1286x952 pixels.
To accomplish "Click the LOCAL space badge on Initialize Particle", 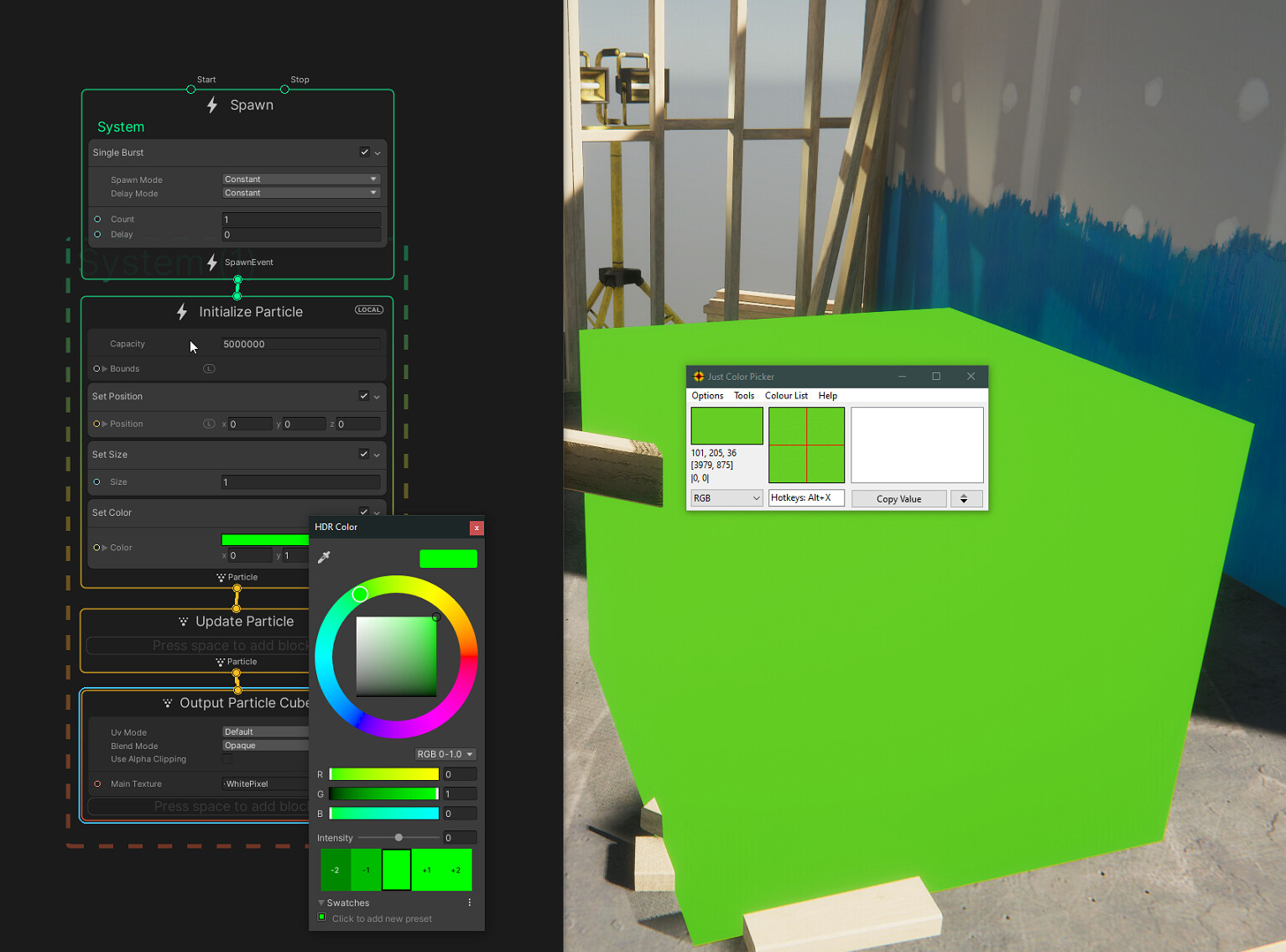I will [x=369, y=310].
